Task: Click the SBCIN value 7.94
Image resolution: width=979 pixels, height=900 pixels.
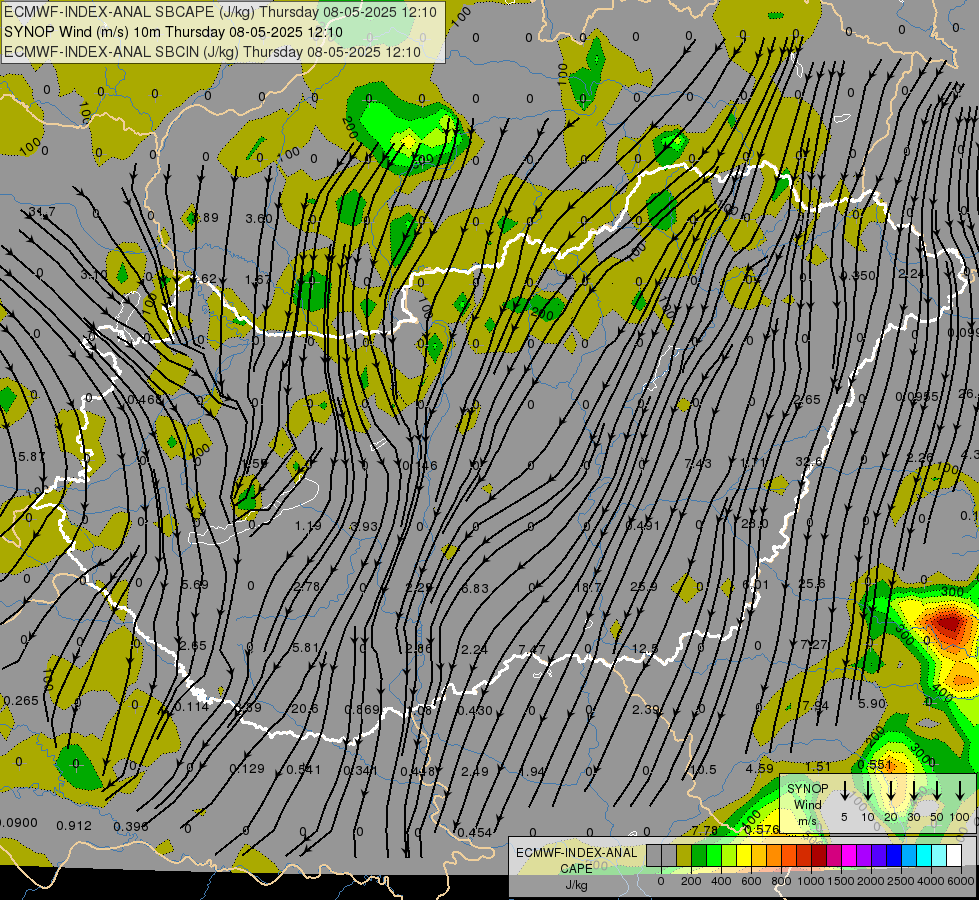Action: pos(815,706)
